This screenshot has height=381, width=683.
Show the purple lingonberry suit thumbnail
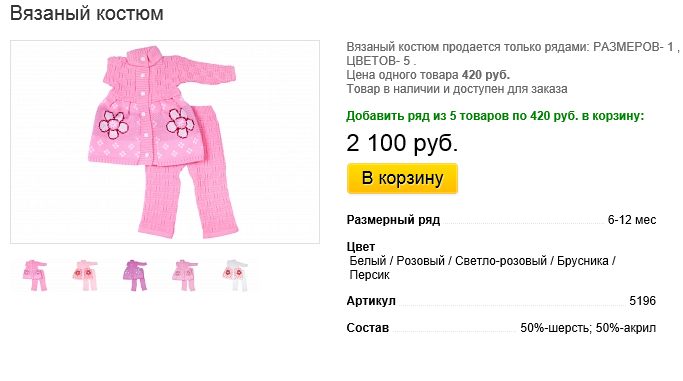tap(135, 275)
